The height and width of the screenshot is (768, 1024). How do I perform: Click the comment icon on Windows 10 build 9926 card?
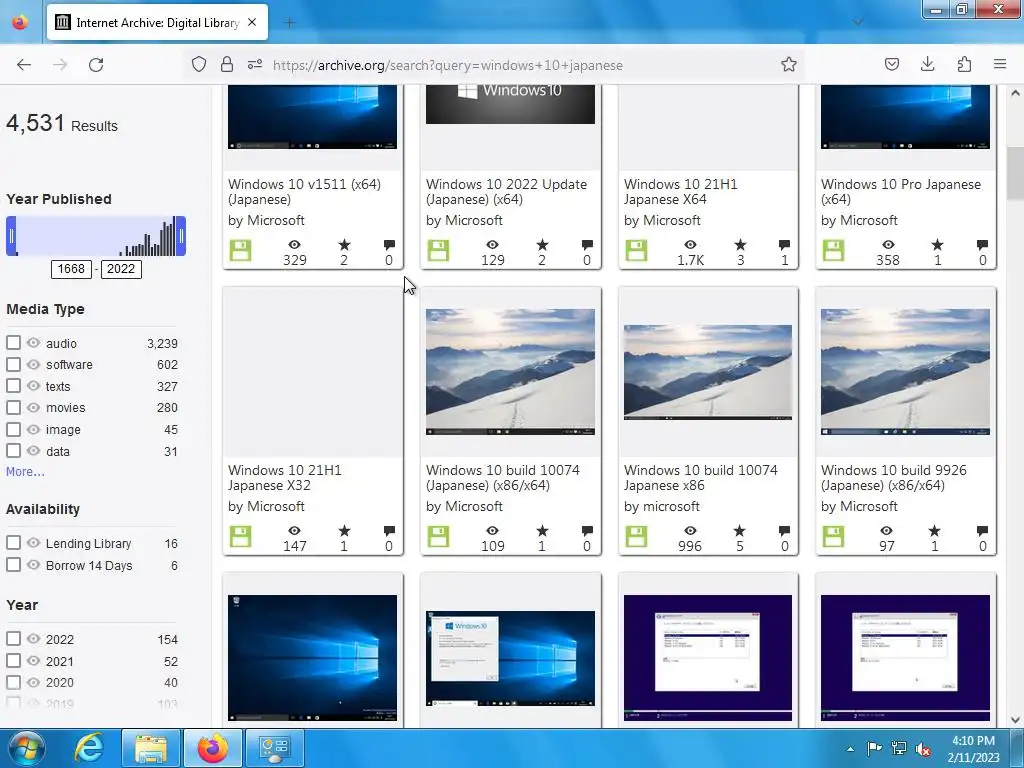982,530
